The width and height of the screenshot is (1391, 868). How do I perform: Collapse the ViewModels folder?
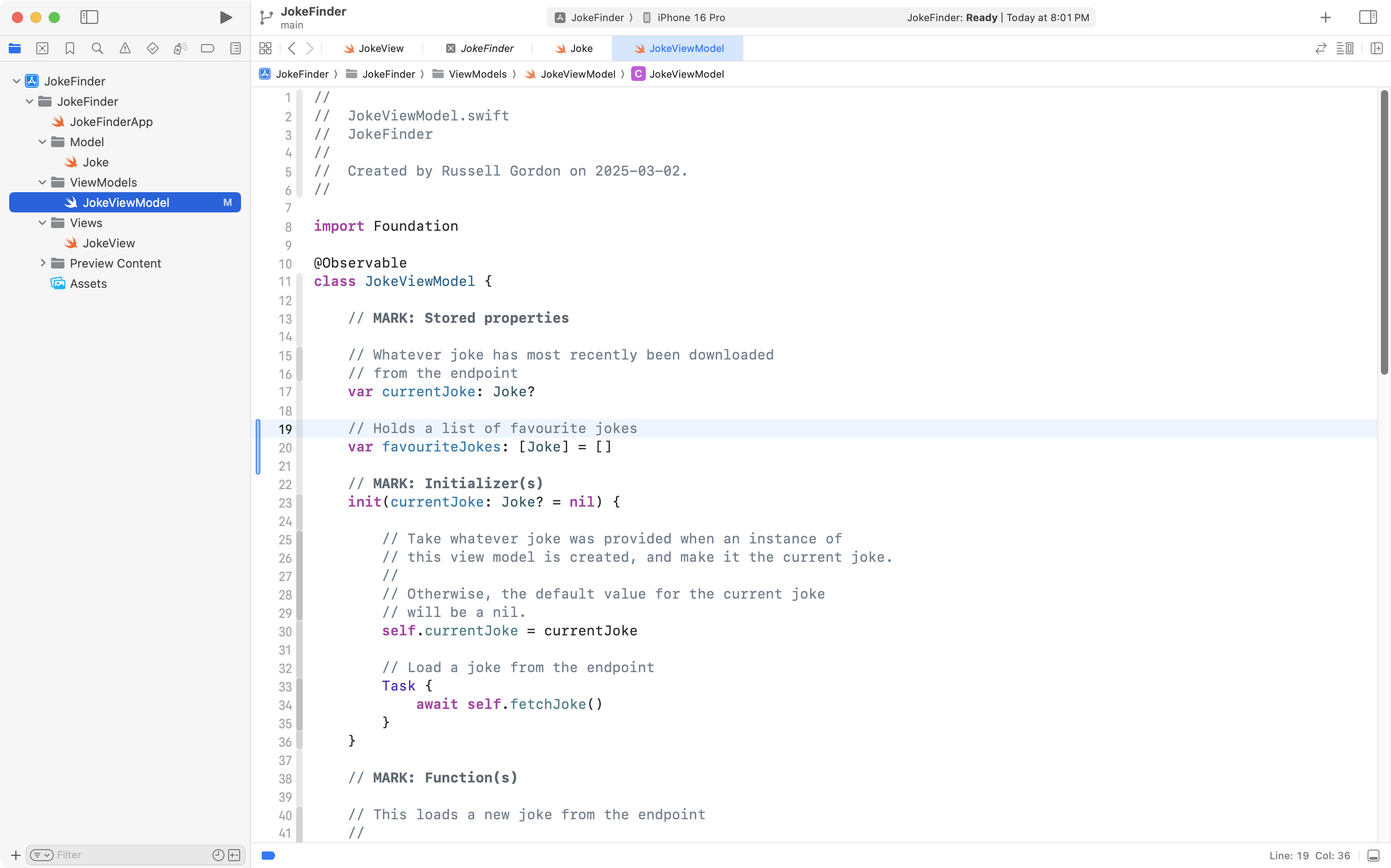[x=42, y=182]
